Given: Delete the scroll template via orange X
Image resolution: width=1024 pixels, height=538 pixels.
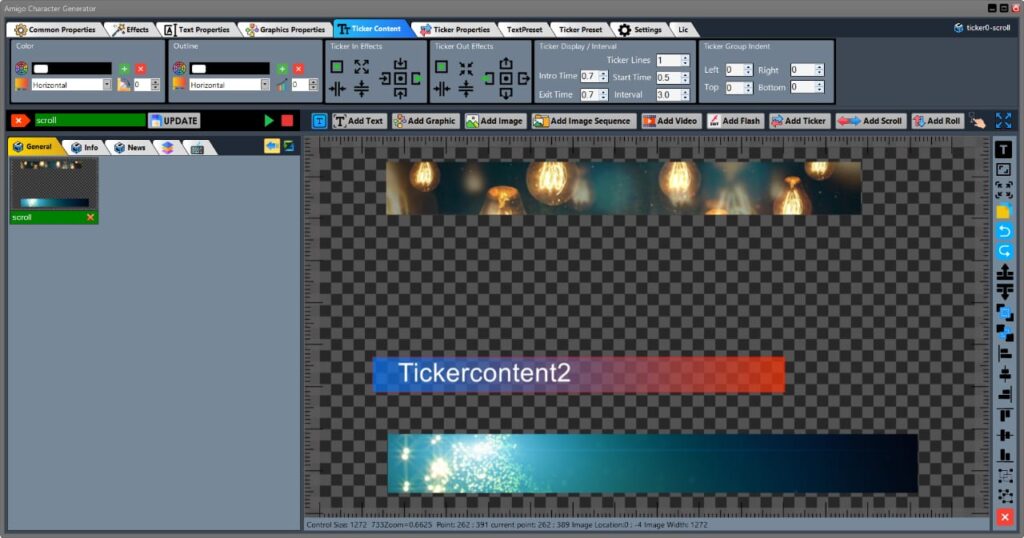Looking at the screenshot, I should pos(90,217).
